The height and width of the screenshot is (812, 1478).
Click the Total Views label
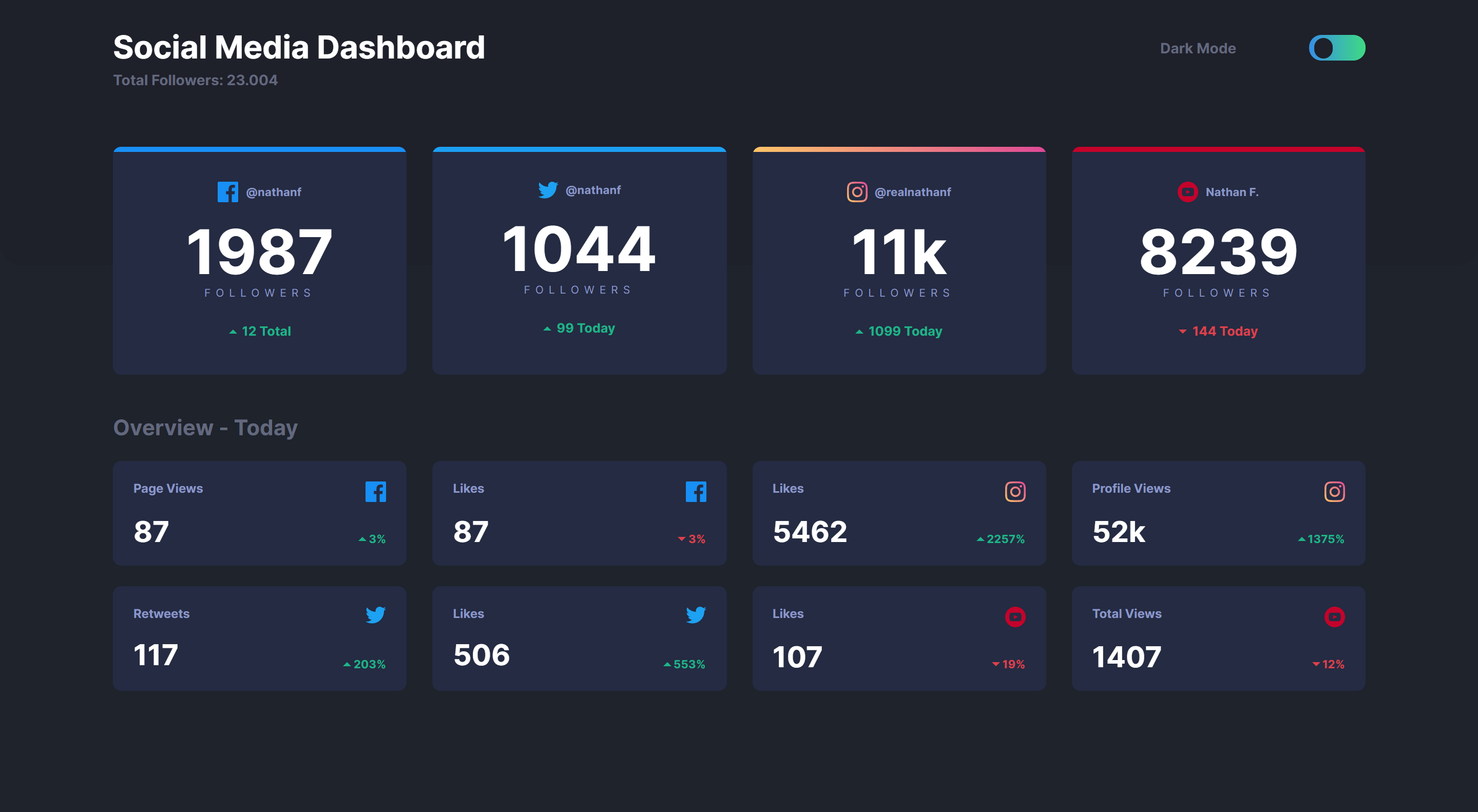(x=1127, y=613)
